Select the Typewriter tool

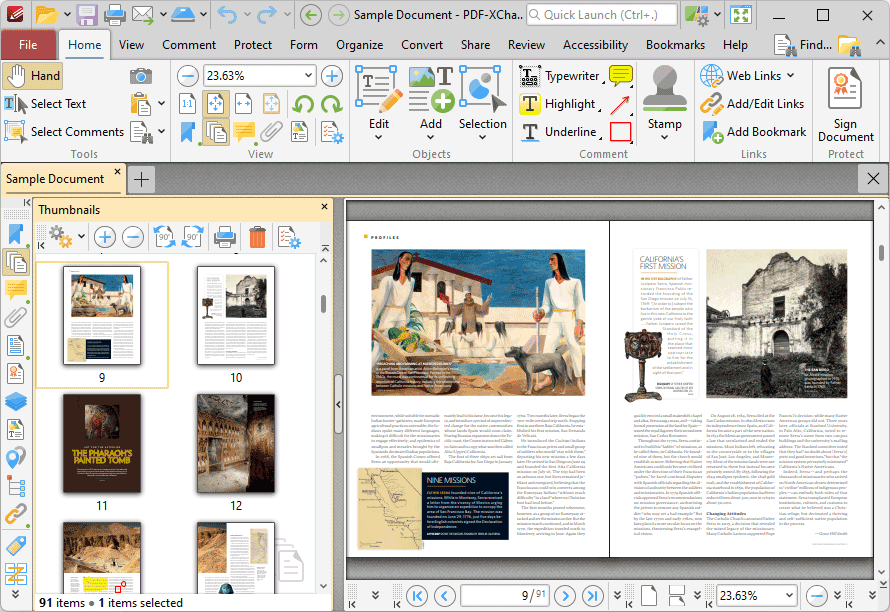pos(560,76)
